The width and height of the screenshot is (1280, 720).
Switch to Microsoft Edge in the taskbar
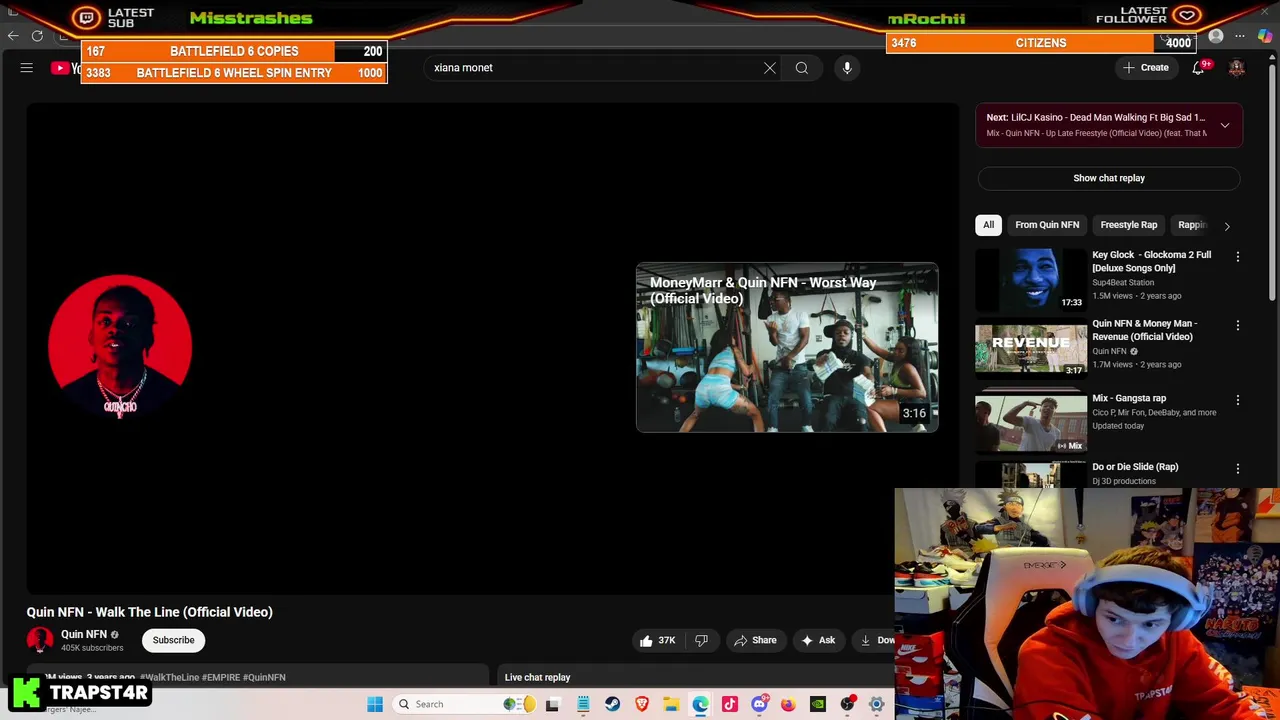[x=700, y=704]
